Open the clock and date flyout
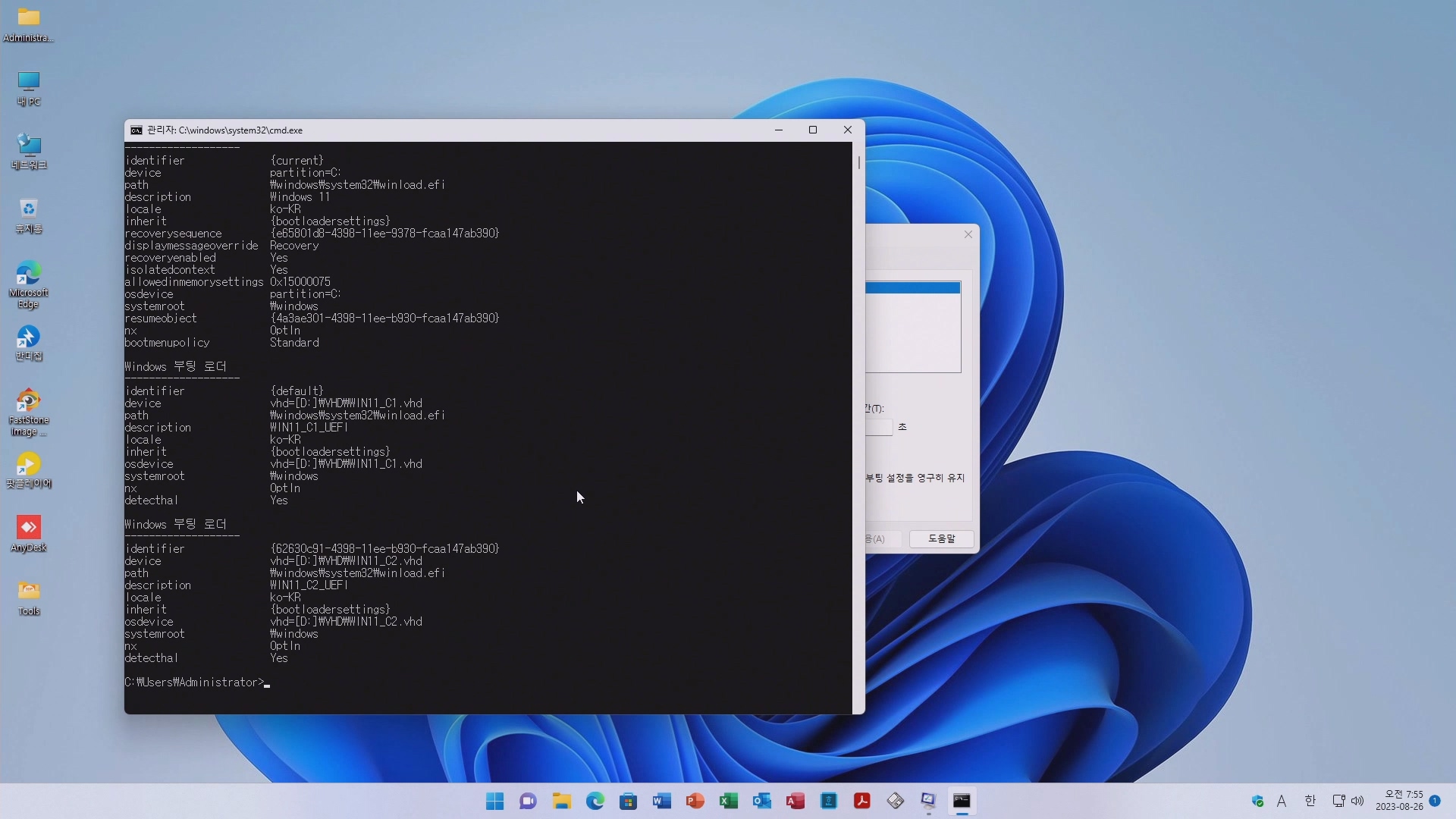This screenshot has height=819, width=1456. coord(1399,801)
